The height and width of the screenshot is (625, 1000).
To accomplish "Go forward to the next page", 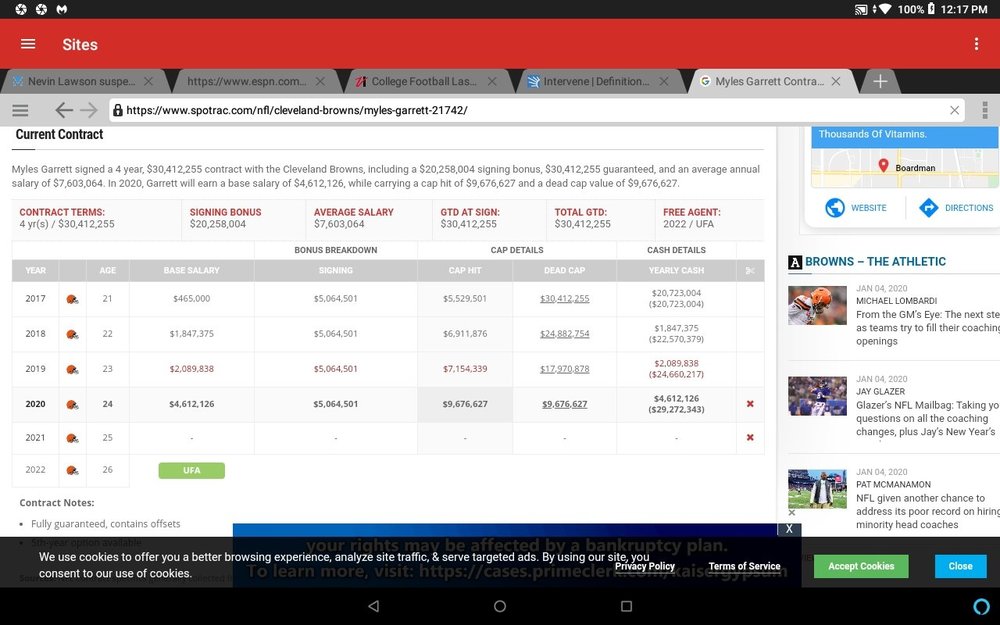I will [89, 110].
